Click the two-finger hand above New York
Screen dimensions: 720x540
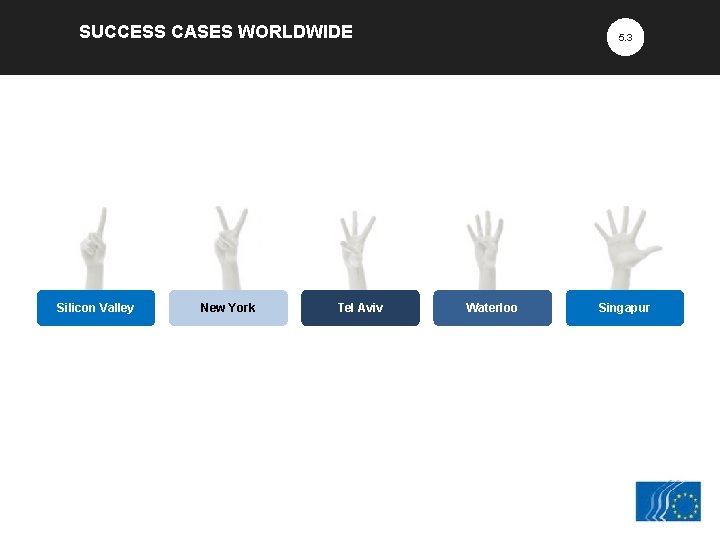[x=231, y=248]
